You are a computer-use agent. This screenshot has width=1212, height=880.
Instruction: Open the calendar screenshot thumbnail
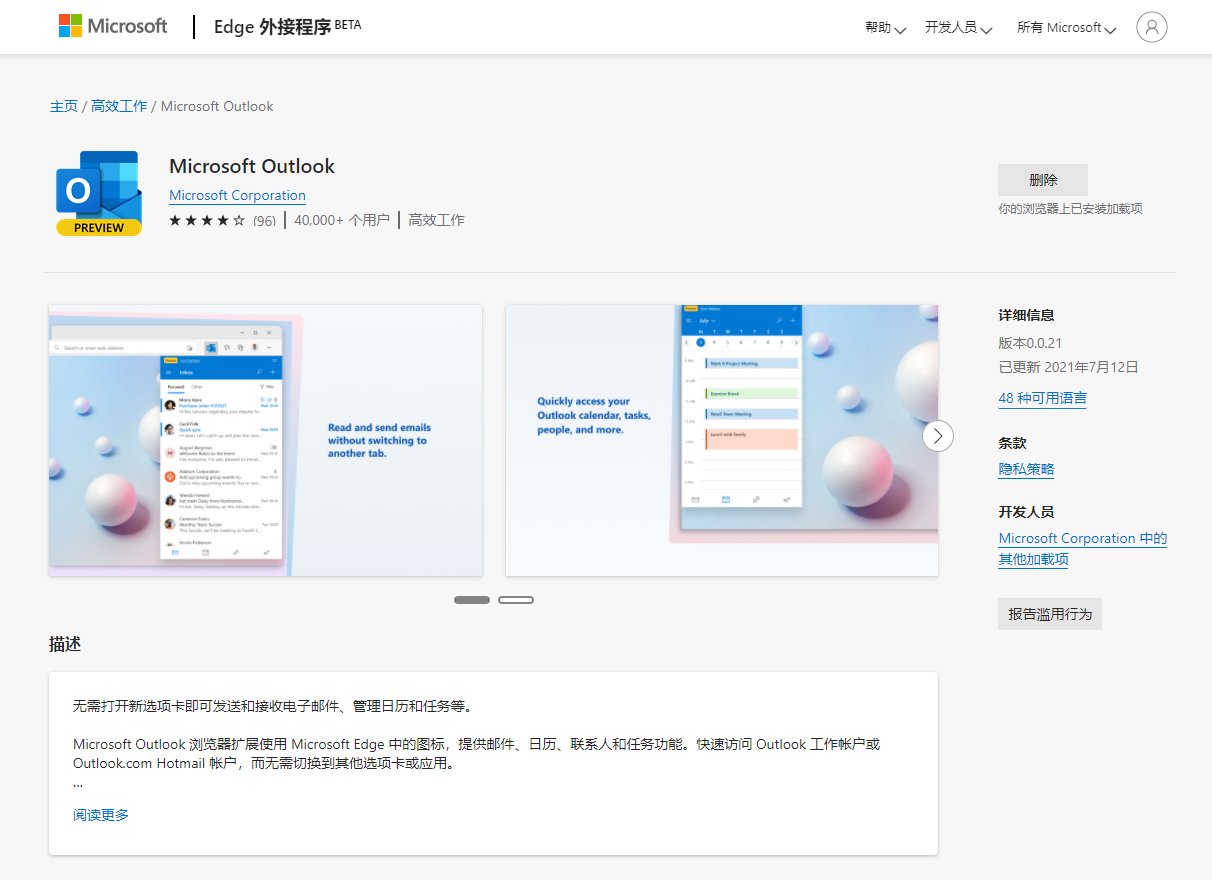click(722, 440)
